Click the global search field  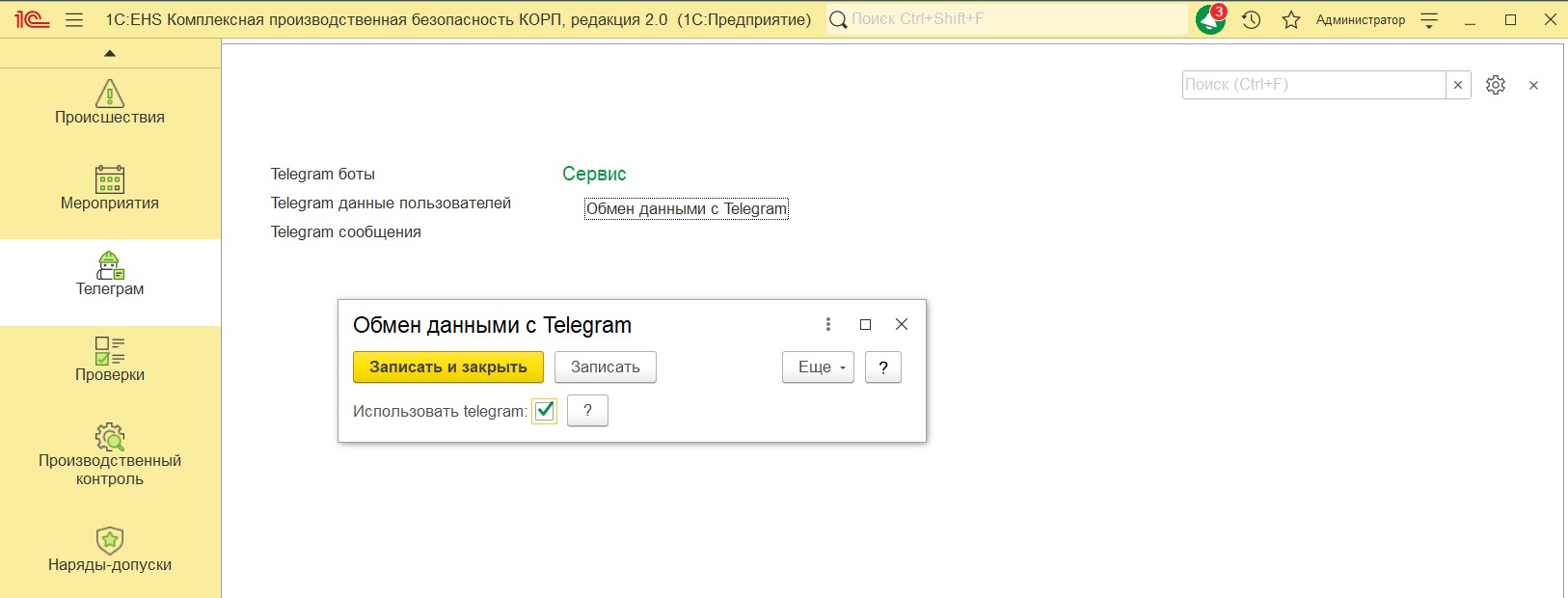[x=1007, y=19]
